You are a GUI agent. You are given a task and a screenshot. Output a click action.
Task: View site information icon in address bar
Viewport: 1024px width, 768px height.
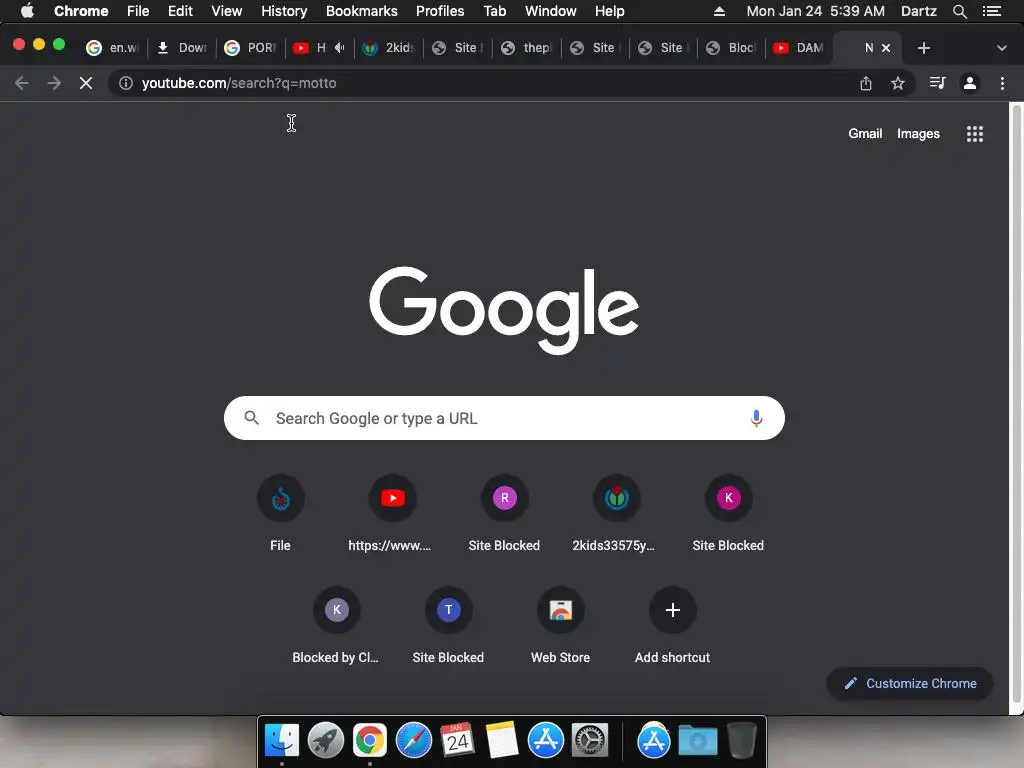(x=125, y=83)
